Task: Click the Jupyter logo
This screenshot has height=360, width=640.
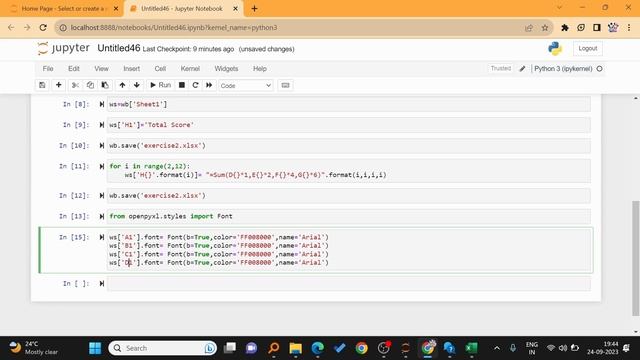Action: tap(63, 49)
